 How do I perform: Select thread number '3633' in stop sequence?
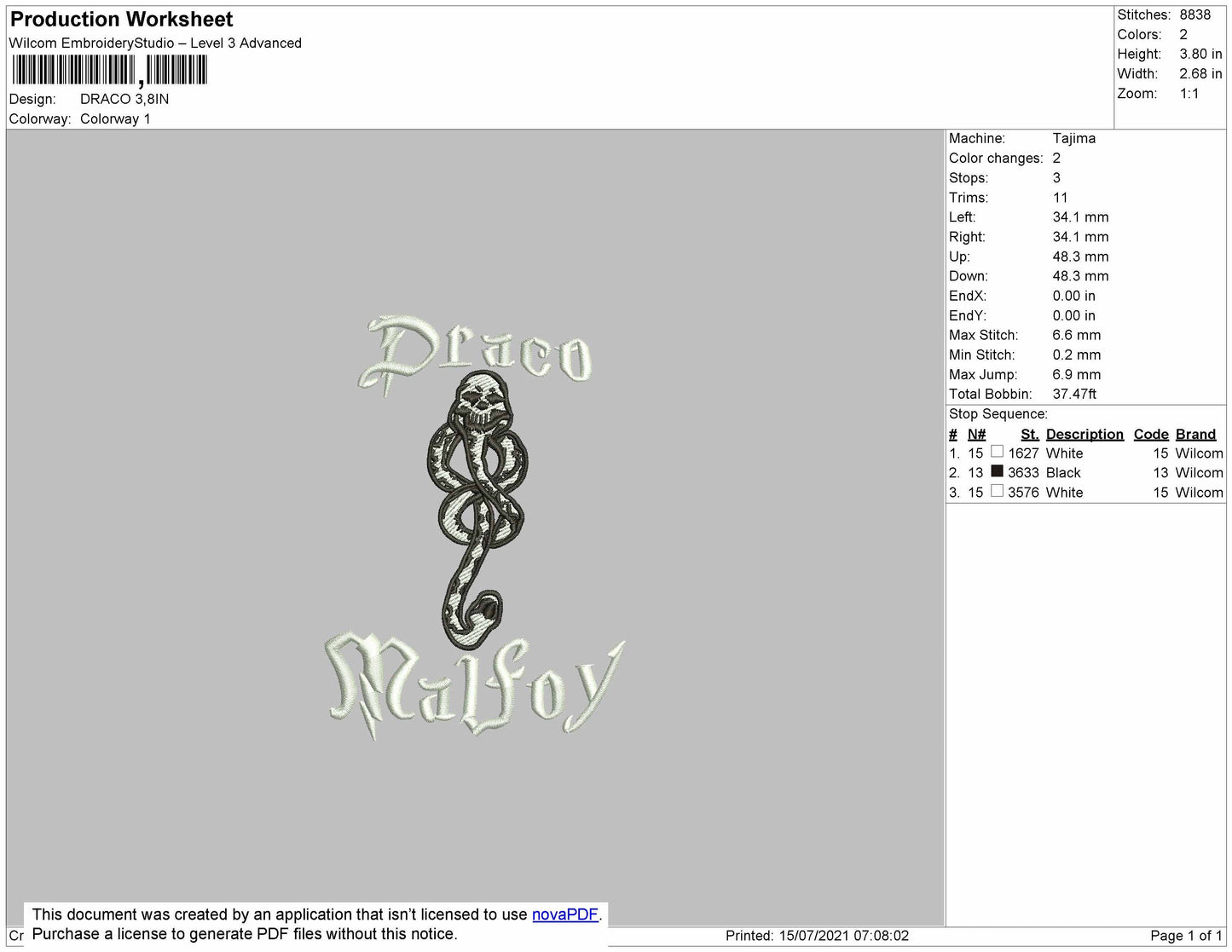pos(1023,473)
